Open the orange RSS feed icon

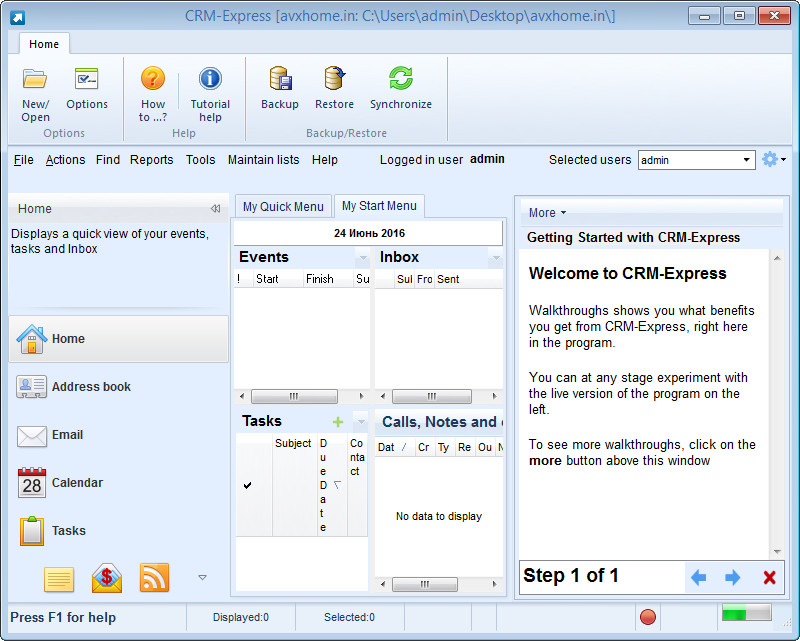(154, 578)
